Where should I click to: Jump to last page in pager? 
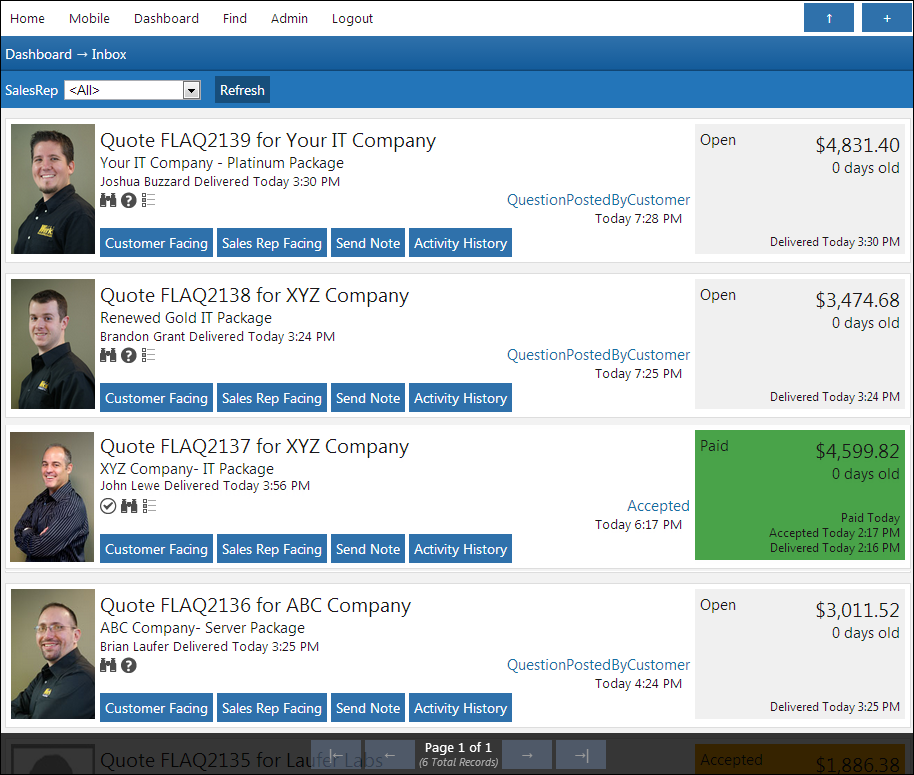tap(581, 755)
